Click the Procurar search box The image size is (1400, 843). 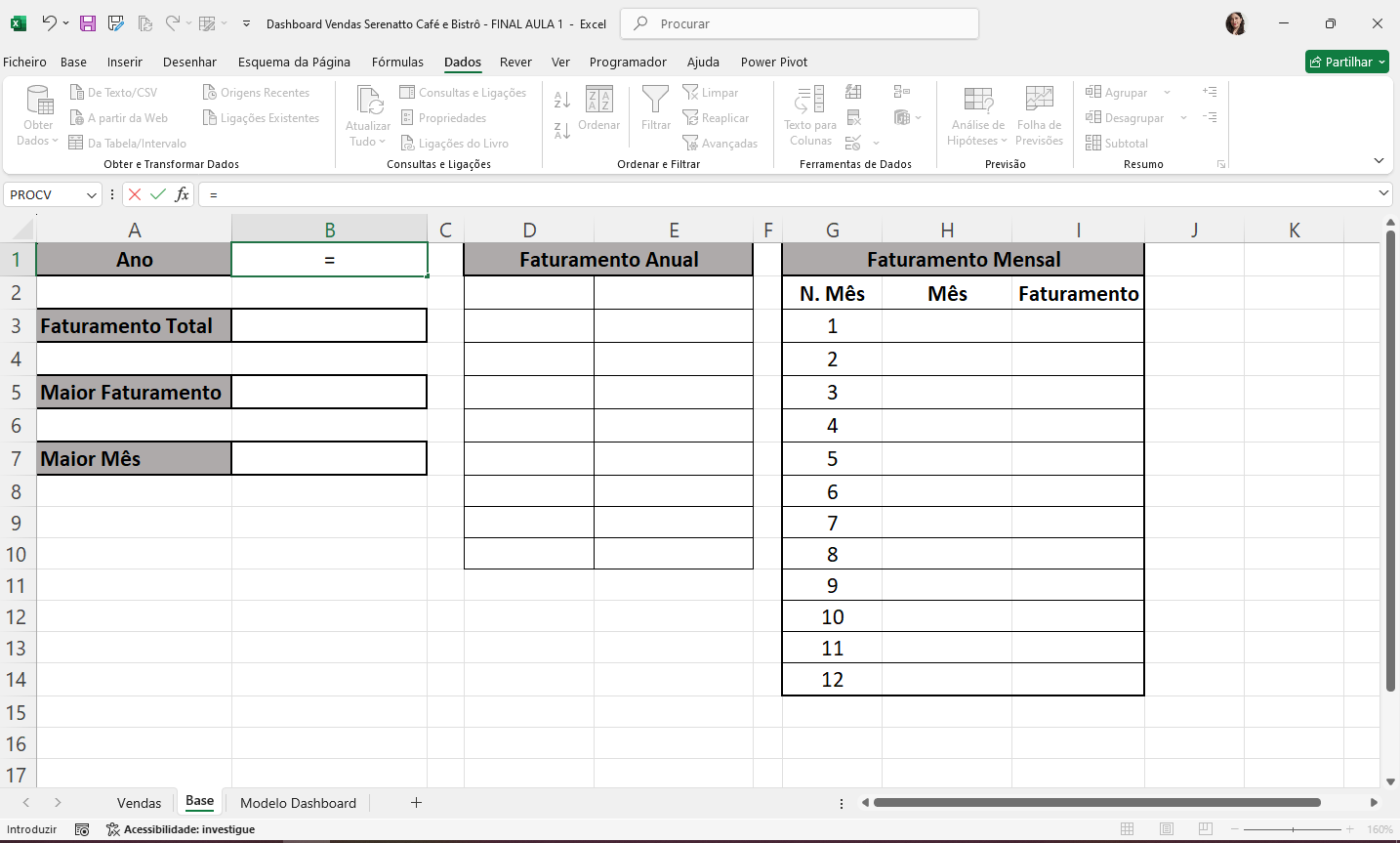point(800,23)
